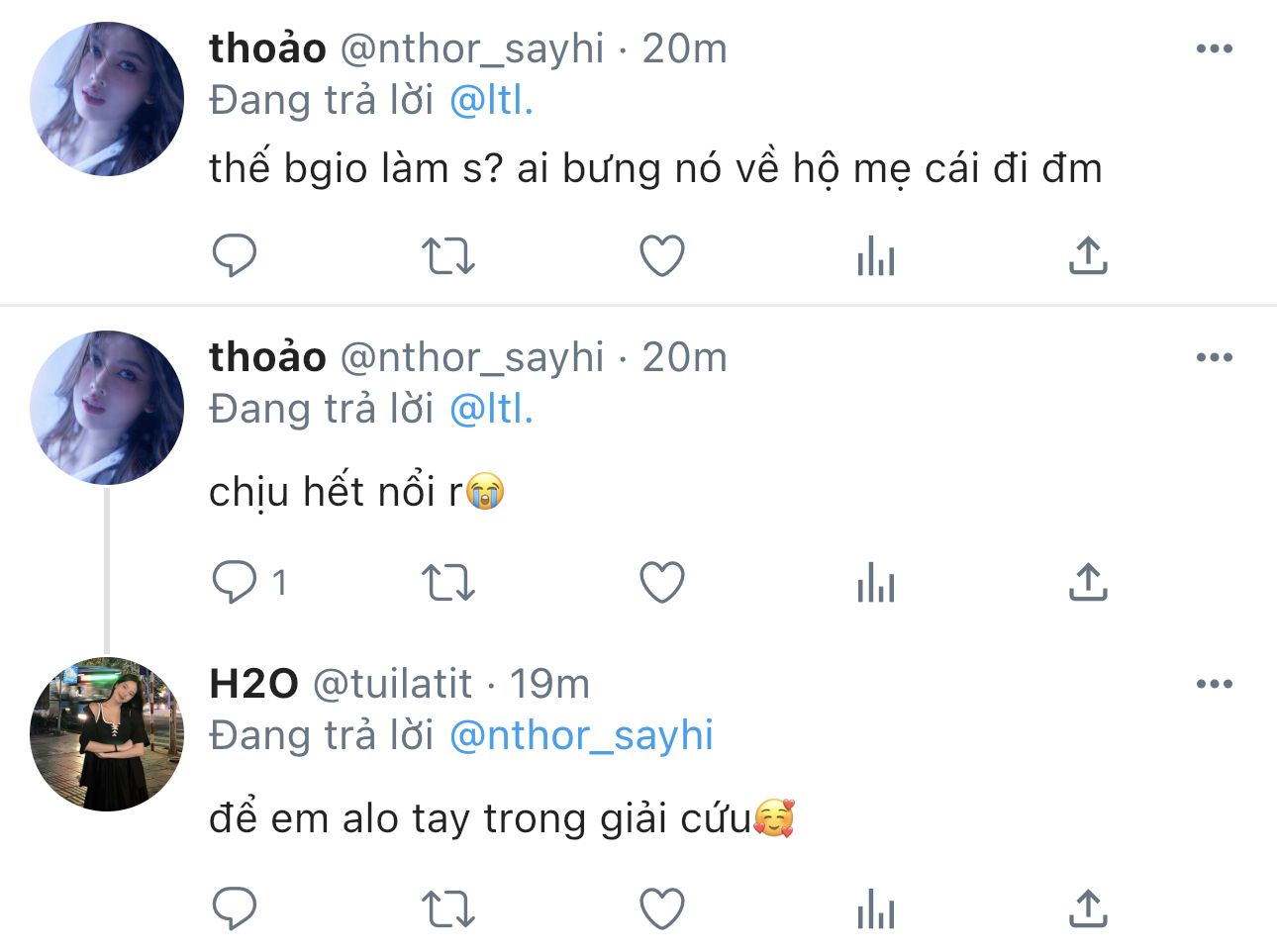Screen dimensions: 1277x952
Task: Reply to the "chịu hết nổi r" tweet
Action: [235, 583]
